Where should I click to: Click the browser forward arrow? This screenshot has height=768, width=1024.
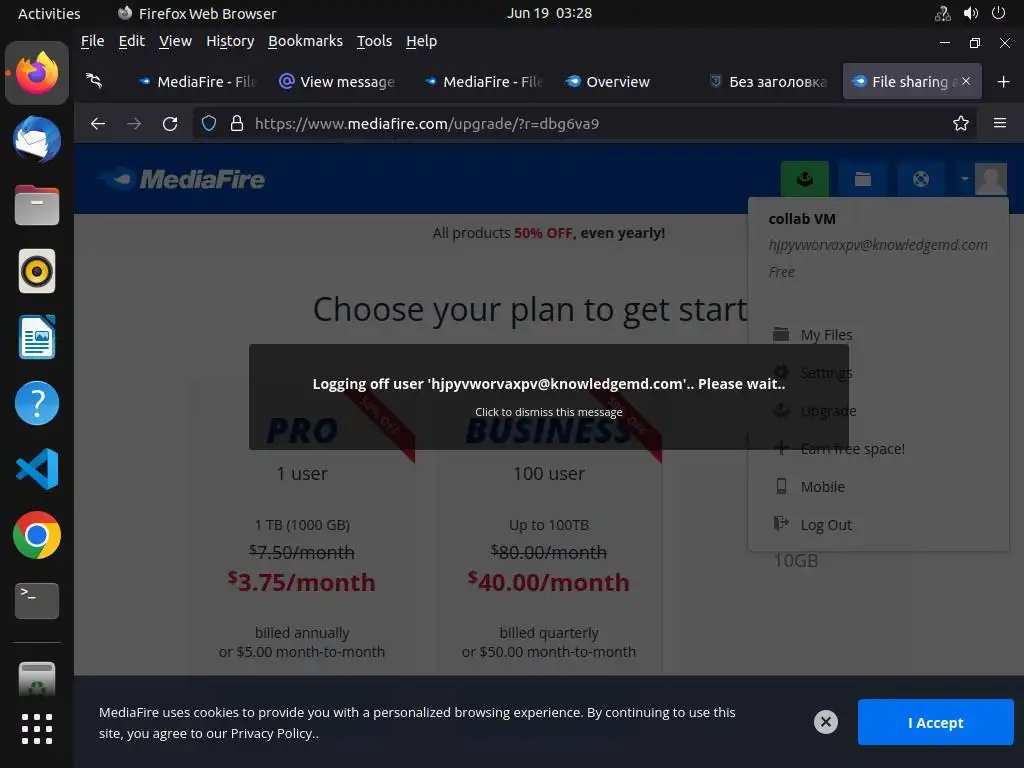pos(134,123)
